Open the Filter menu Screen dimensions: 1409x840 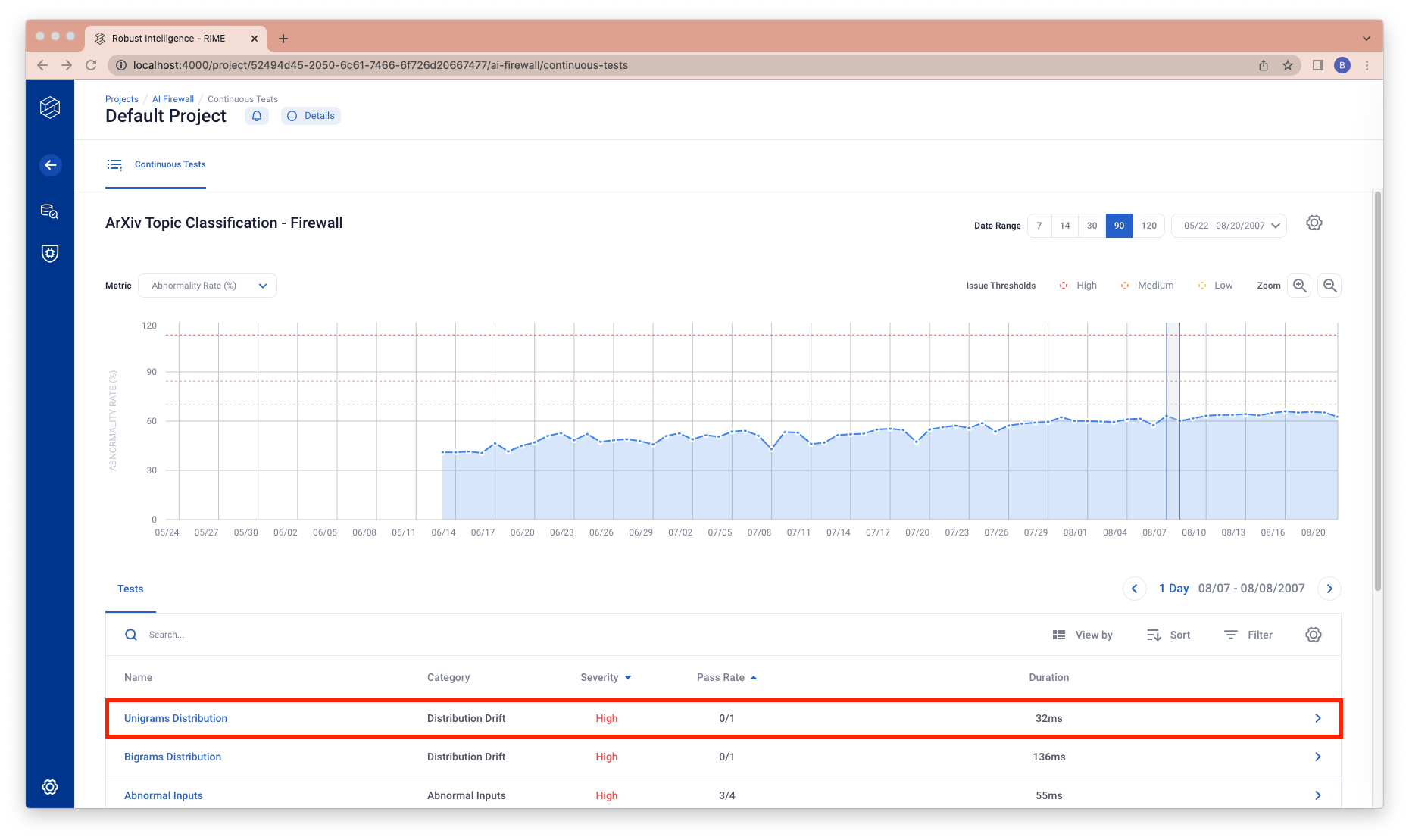point(1248,635)
